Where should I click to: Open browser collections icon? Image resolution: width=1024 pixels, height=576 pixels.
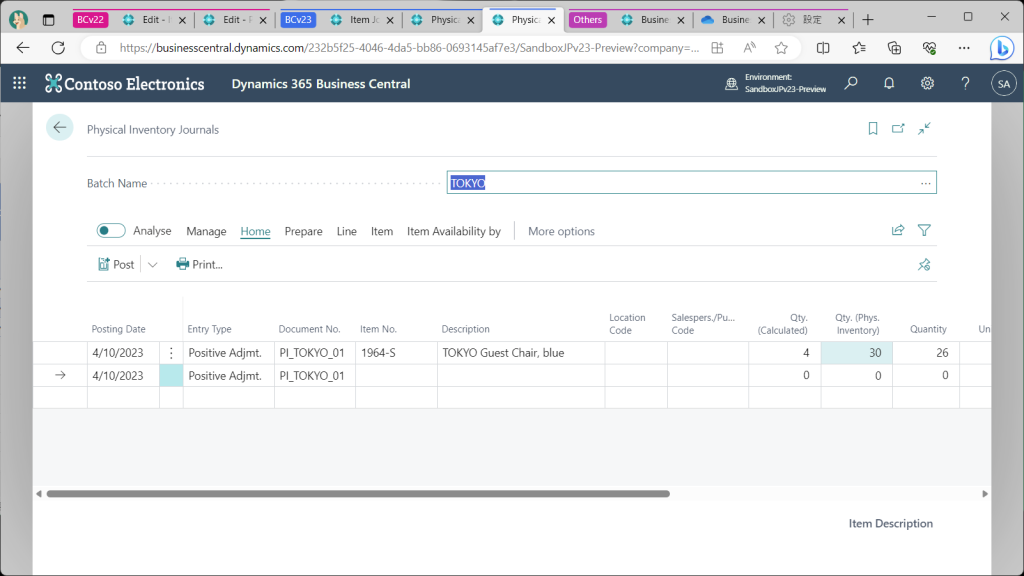[894, 48]
